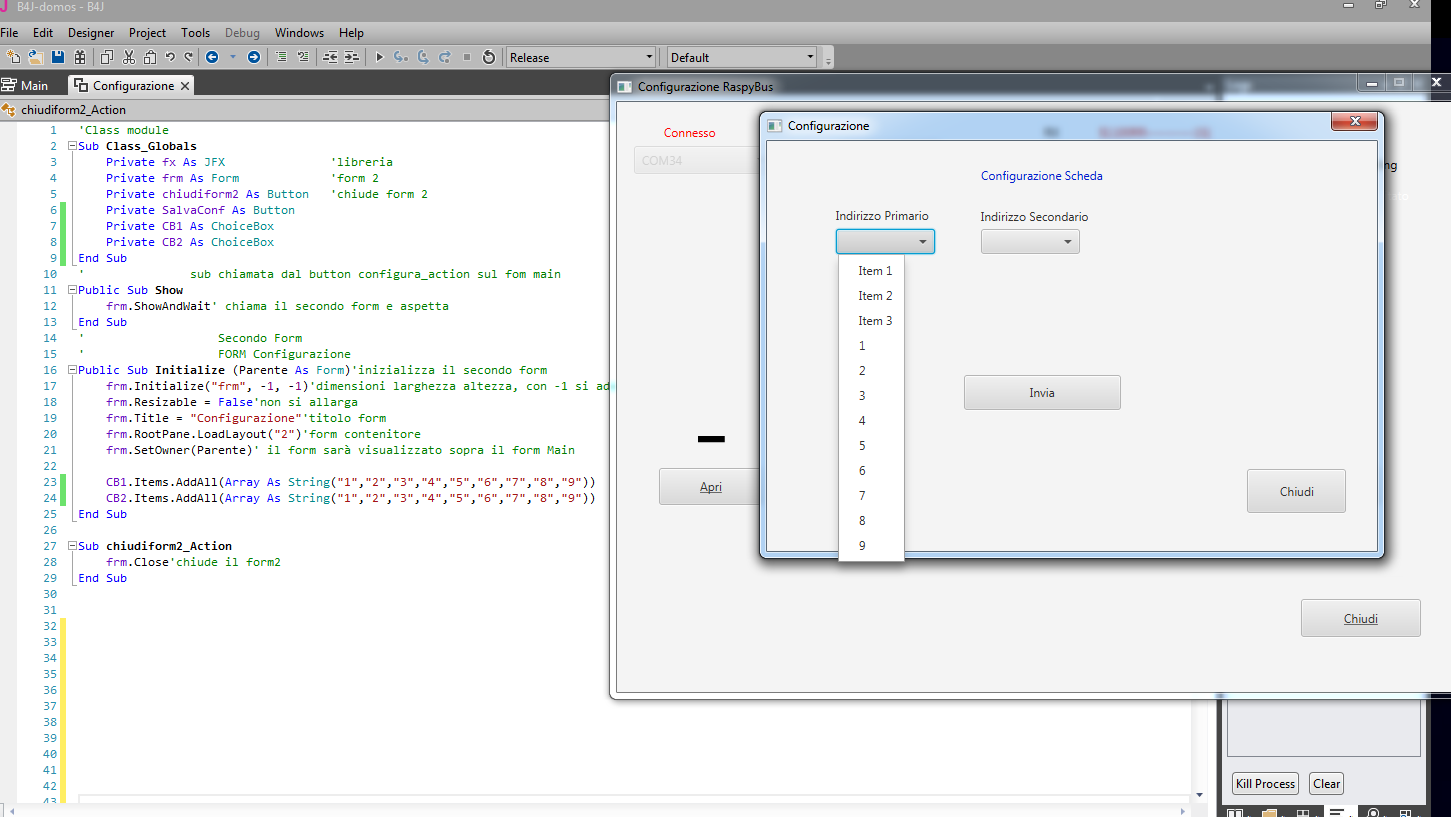Screen dimensions: 1451x817
Task: Open the Indirizzo Secondario choice box
Action: point(1030,241)
